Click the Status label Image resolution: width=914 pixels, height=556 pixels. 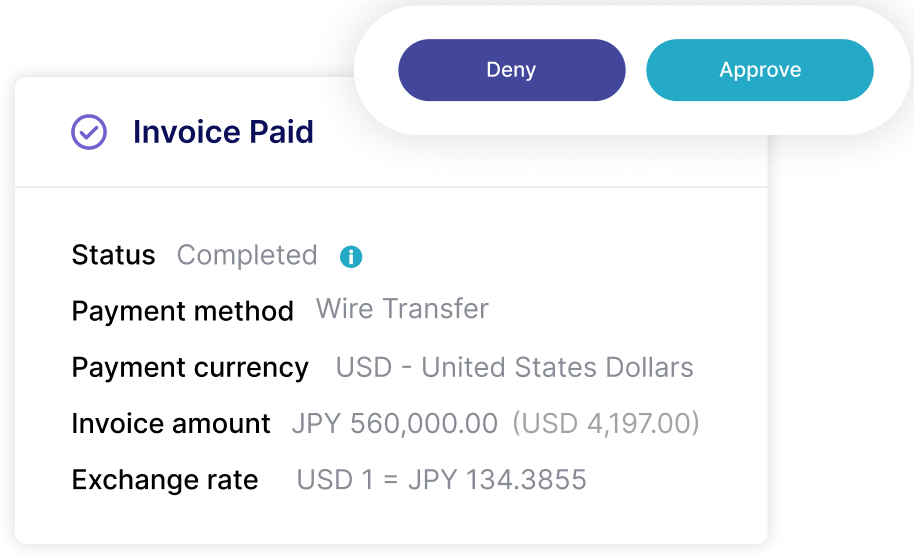[x=114, y=255]
